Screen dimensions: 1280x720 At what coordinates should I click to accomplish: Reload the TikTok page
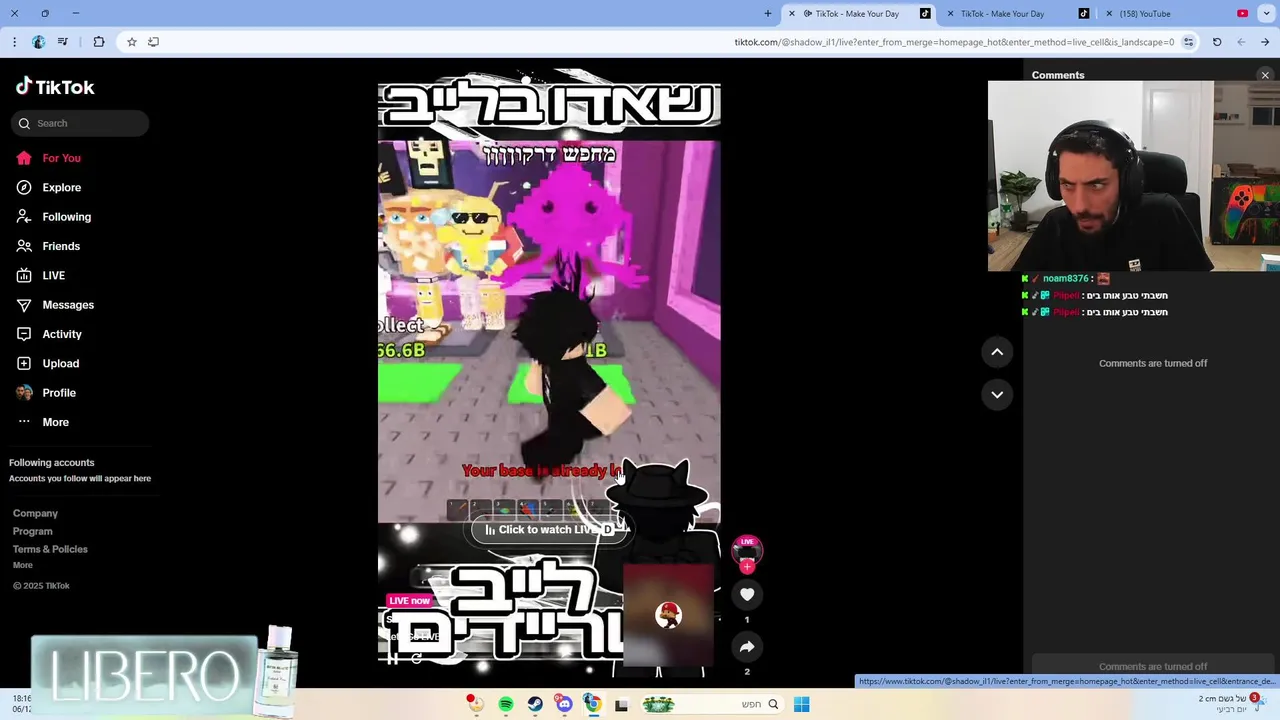[1217, 42]
